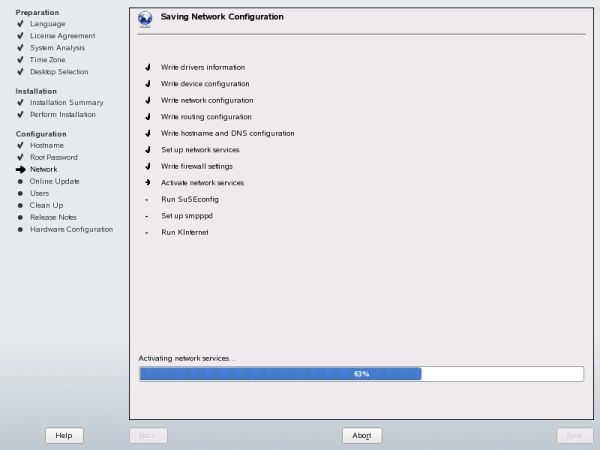This screenshot has height=450, width=600.
Task: Click the bullet next to Users
Action: point(20,193)
